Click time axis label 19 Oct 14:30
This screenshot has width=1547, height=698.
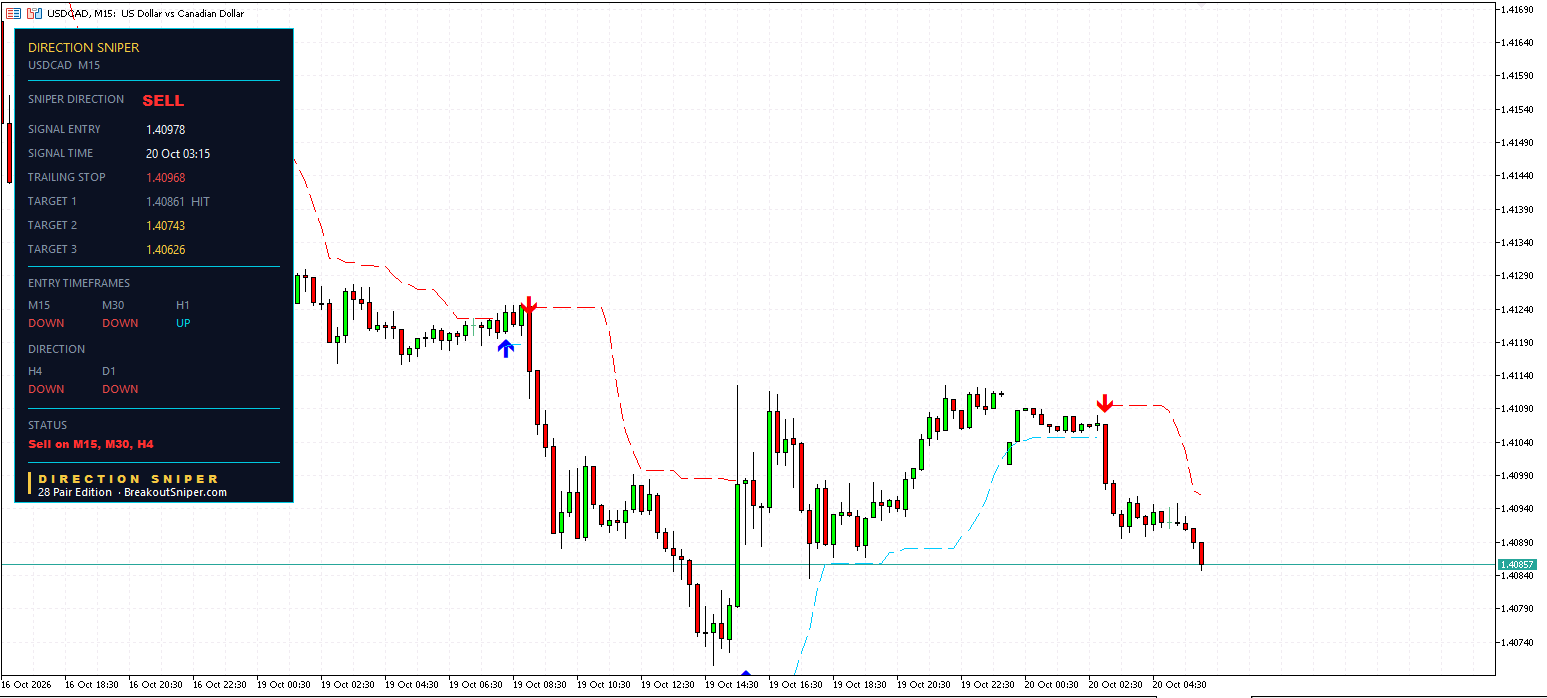pyautogui.click(x=733, y=686)
